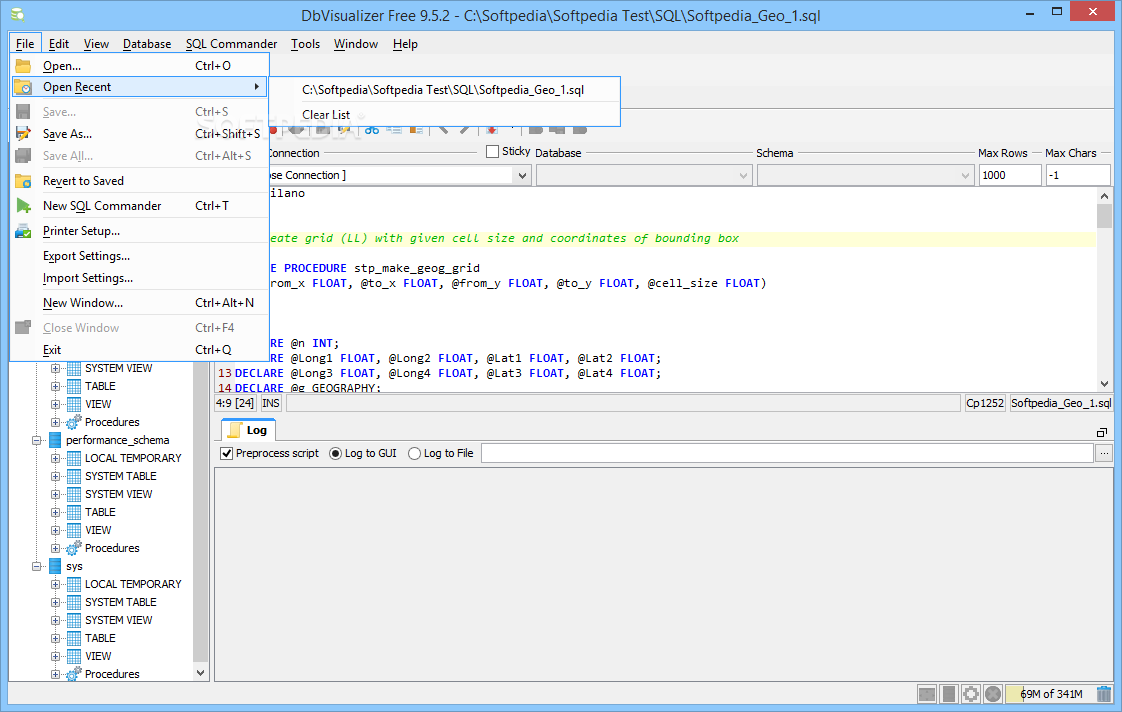Click the Max Chars field showing -1

(1078, 175)
